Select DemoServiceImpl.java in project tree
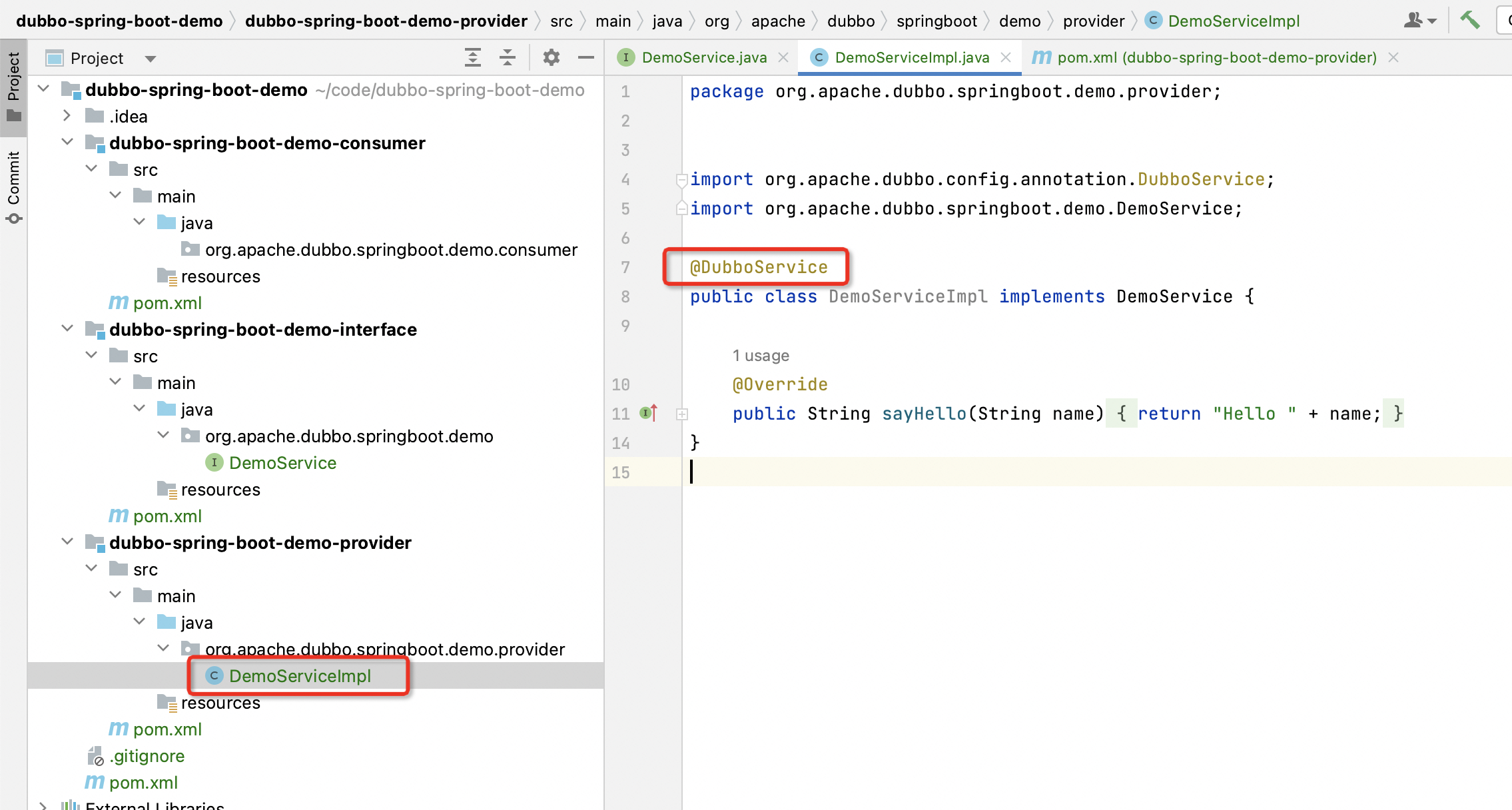This screenshot has height=810, width=1512. [300, 676]
